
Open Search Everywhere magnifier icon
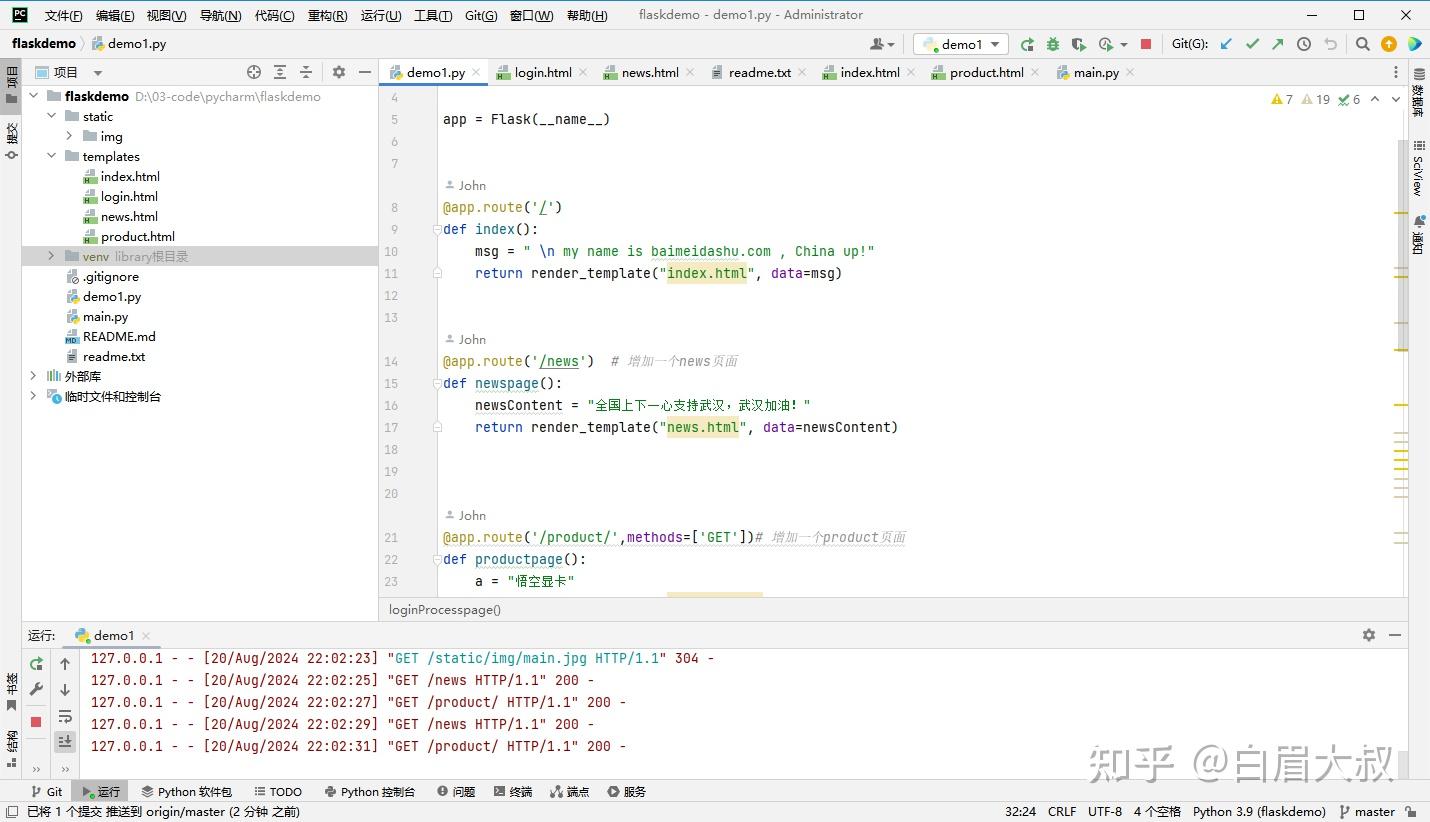1362,44
